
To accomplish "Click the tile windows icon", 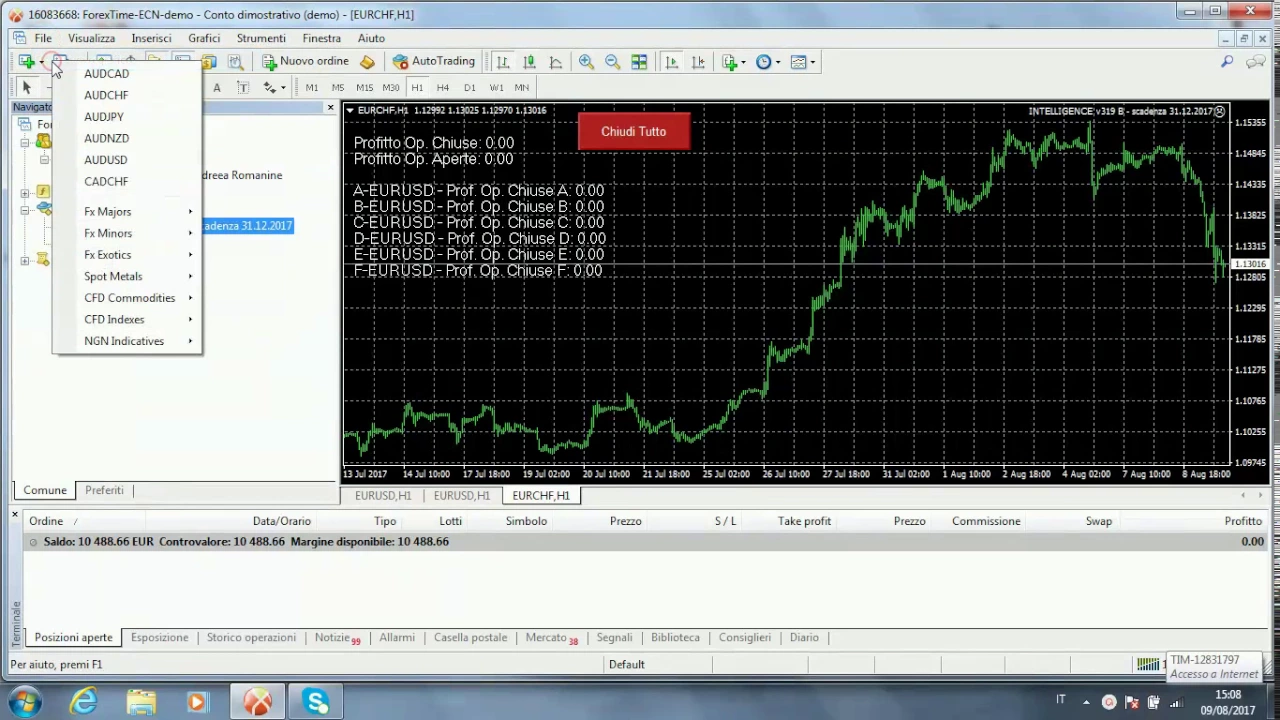I will (639, 62).
